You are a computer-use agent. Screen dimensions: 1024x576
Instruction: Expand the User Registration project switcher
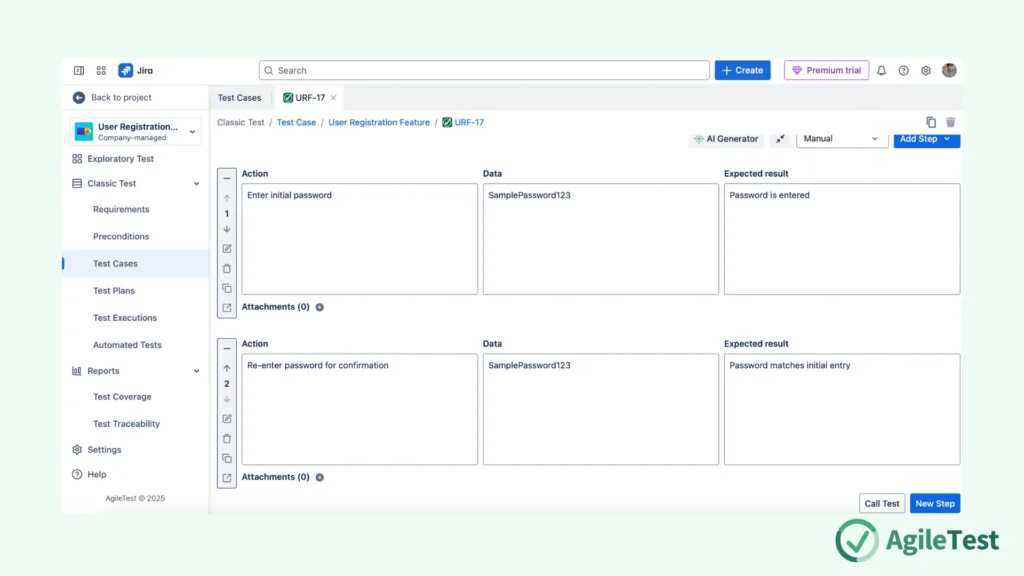tap(193, 132)
